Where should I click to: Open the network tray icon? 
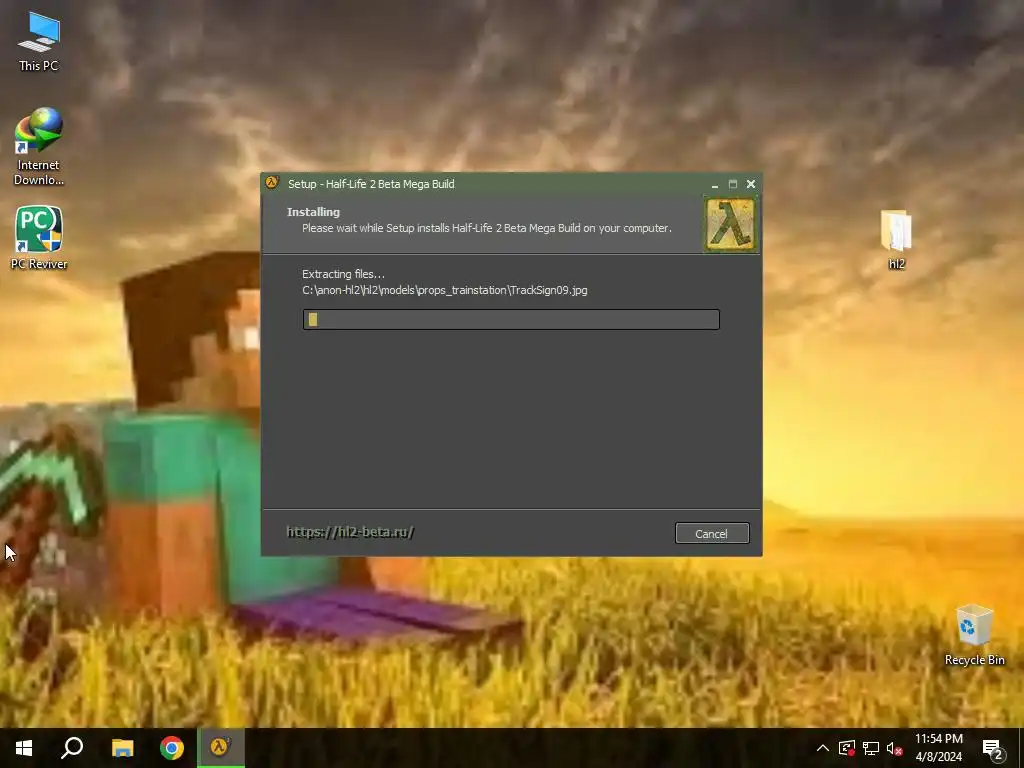click(x=871, y=748)
